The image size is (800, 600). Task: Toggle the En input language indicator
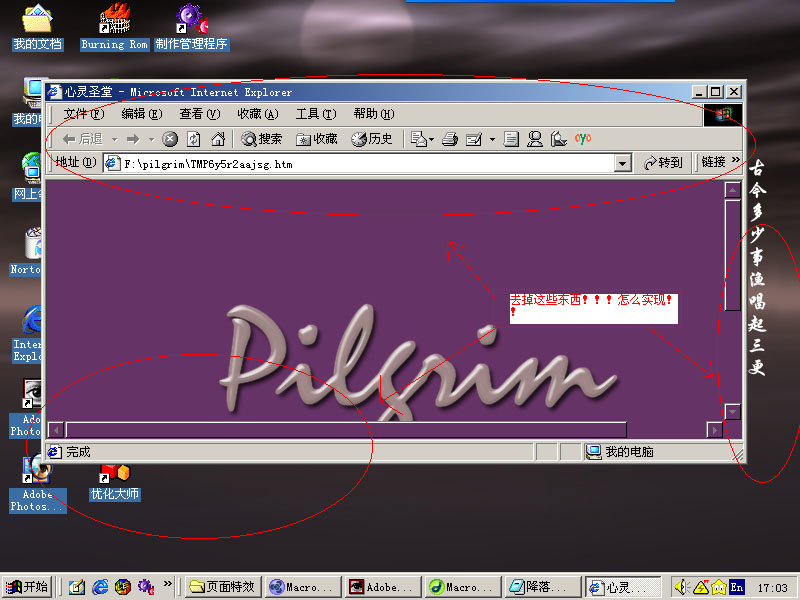click(x=737, y=587)
